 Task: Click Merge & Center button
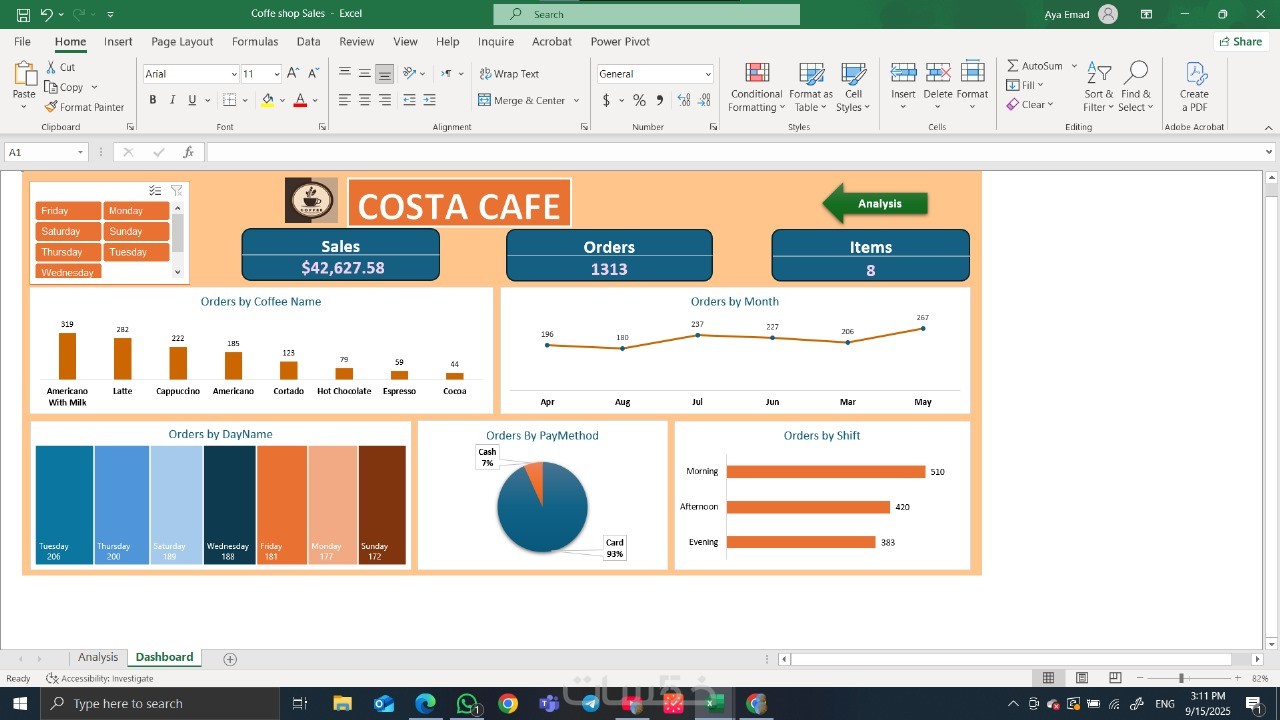pos(522,100)
